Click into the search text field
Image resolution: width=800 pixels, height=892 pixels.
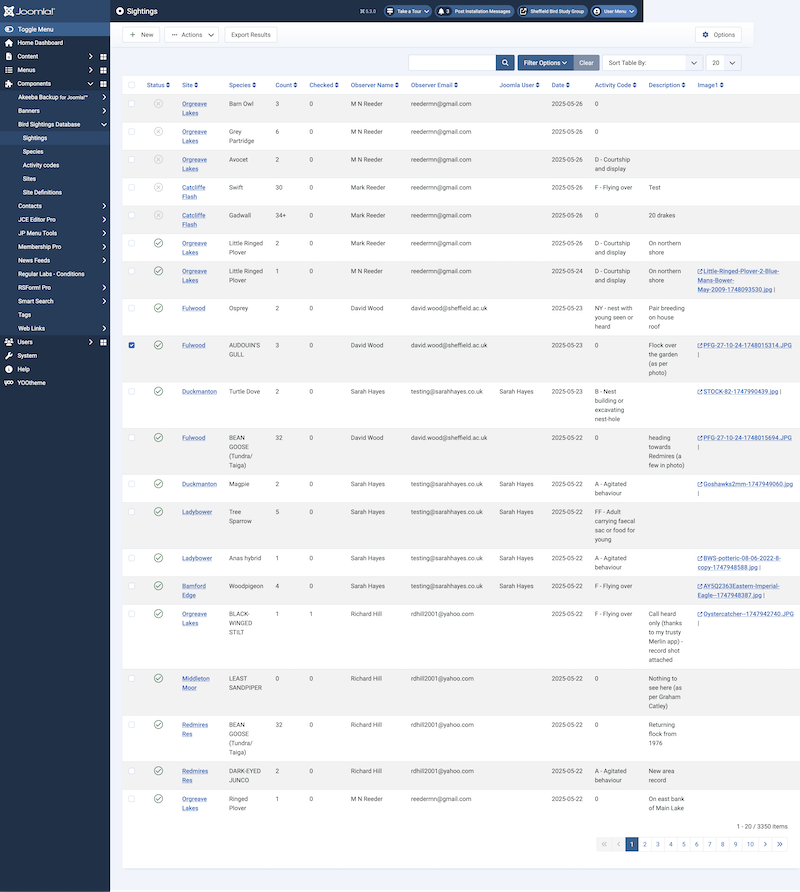tap(452, 62)
